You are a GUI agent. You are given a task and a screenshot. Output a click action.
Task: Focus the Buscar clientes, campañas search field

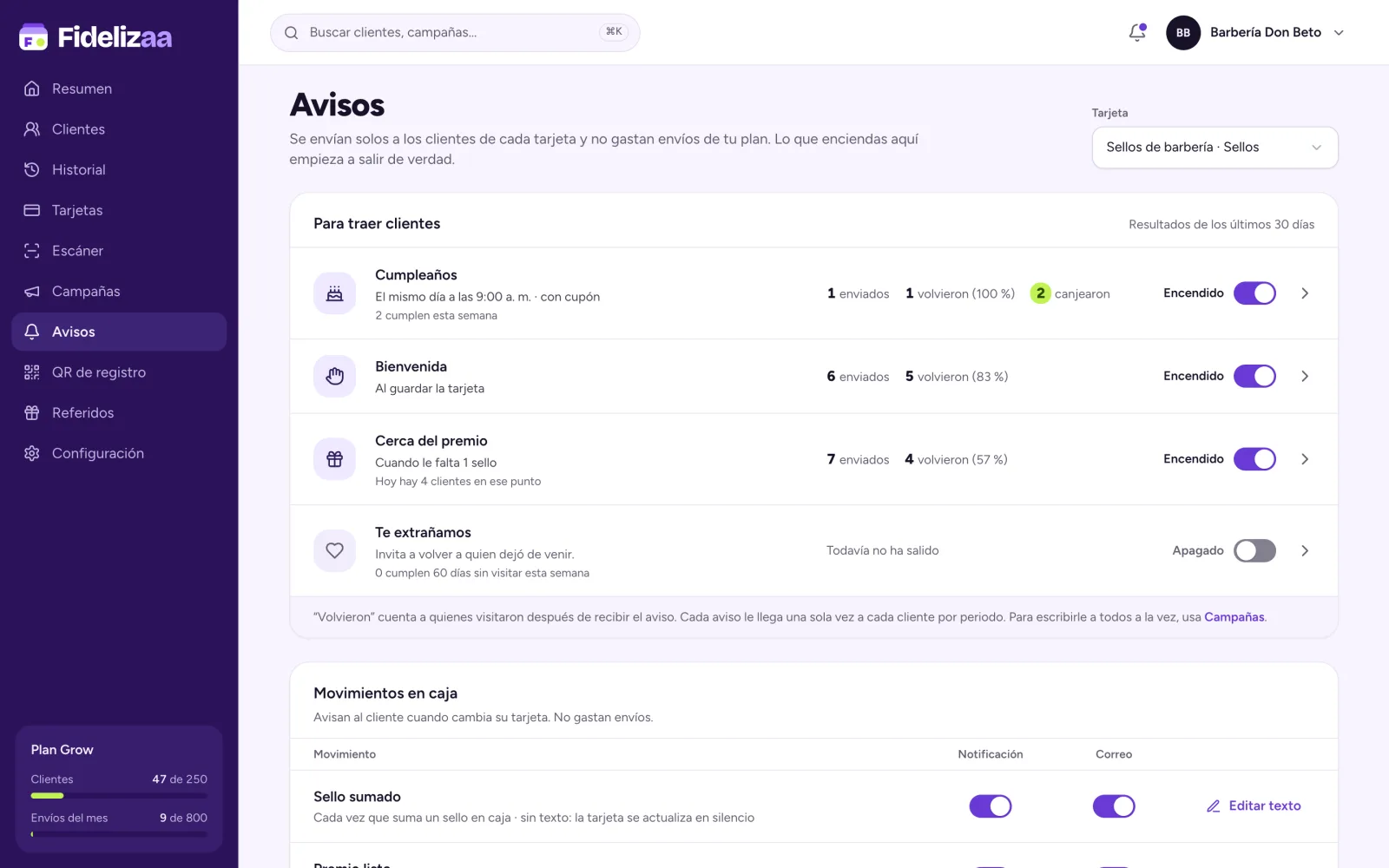click(x=455, y=33)
